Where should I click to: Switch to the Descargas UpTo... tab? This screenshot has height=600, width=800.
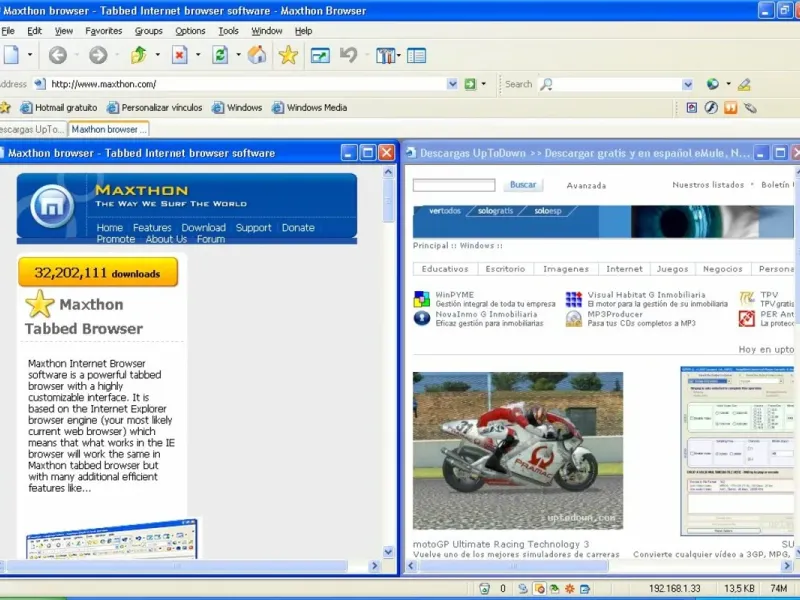pos(33,129)
